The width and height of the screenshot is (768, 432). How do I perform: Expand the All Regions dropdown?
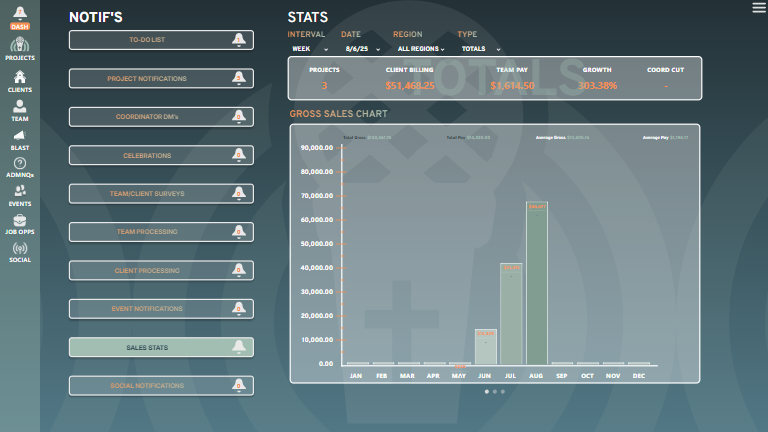[420, 48]
